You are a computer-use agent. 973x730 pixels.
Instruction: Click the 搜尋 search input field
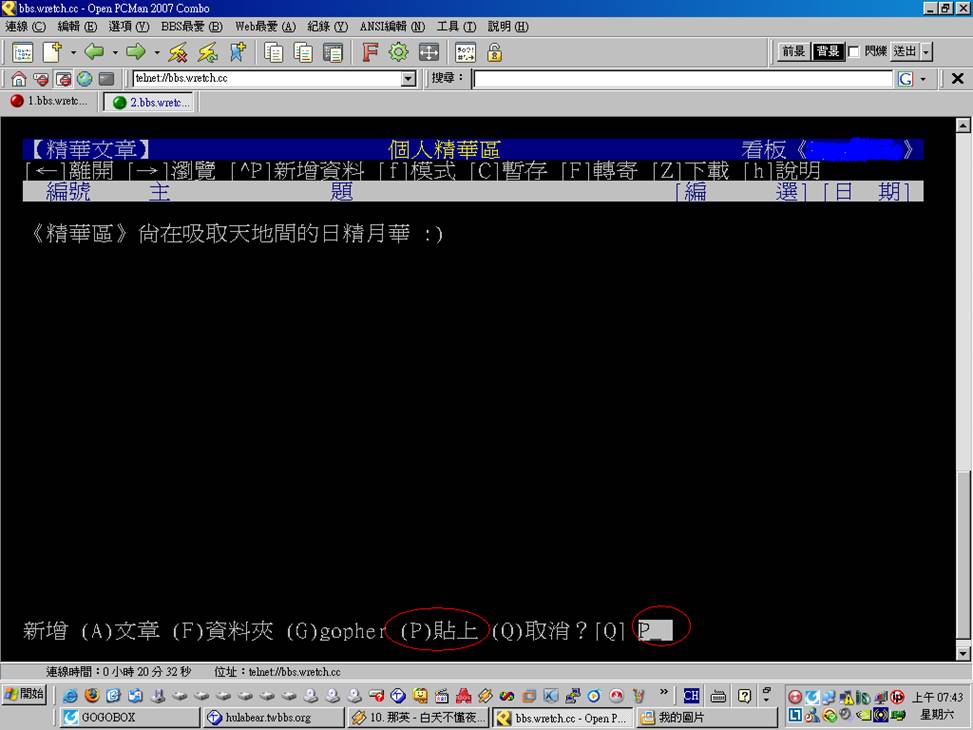682,79
